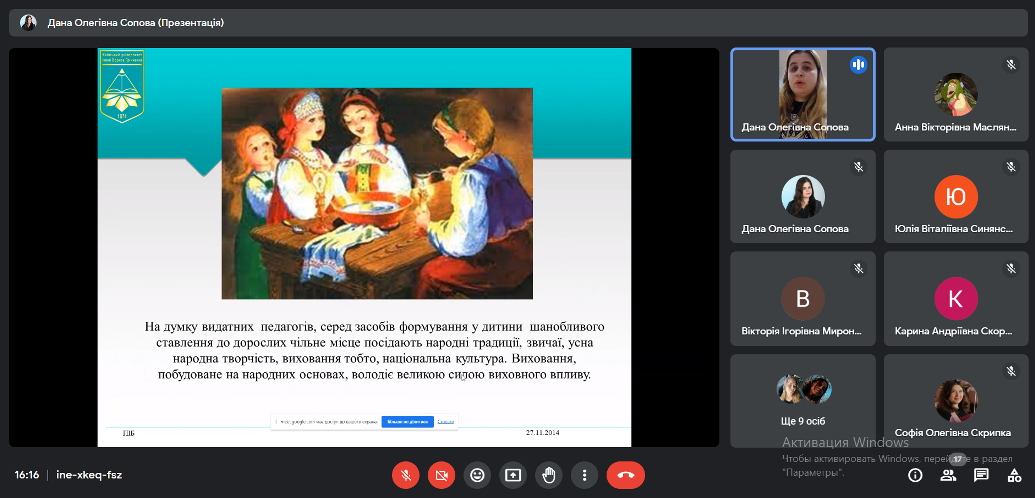Image resolution: width=1035 pixels, height=498 pixels.
Task: Click Юлія Віталіївна Синянс avatar tile
Action: click(x=955, y=196)
